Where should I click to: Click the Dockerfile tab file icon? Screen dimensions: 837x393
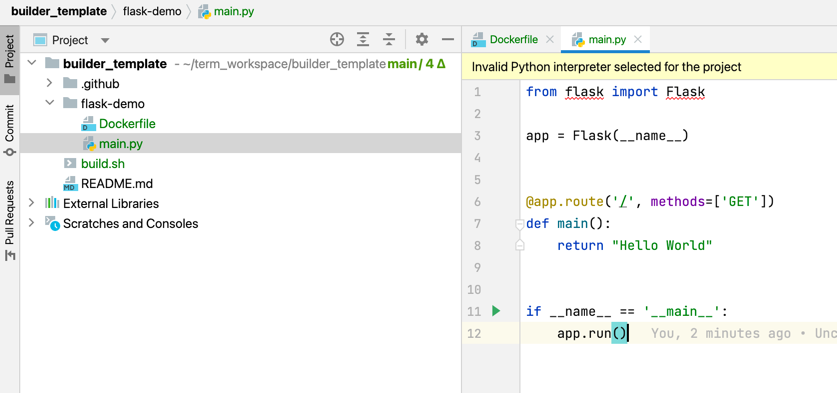477,40
